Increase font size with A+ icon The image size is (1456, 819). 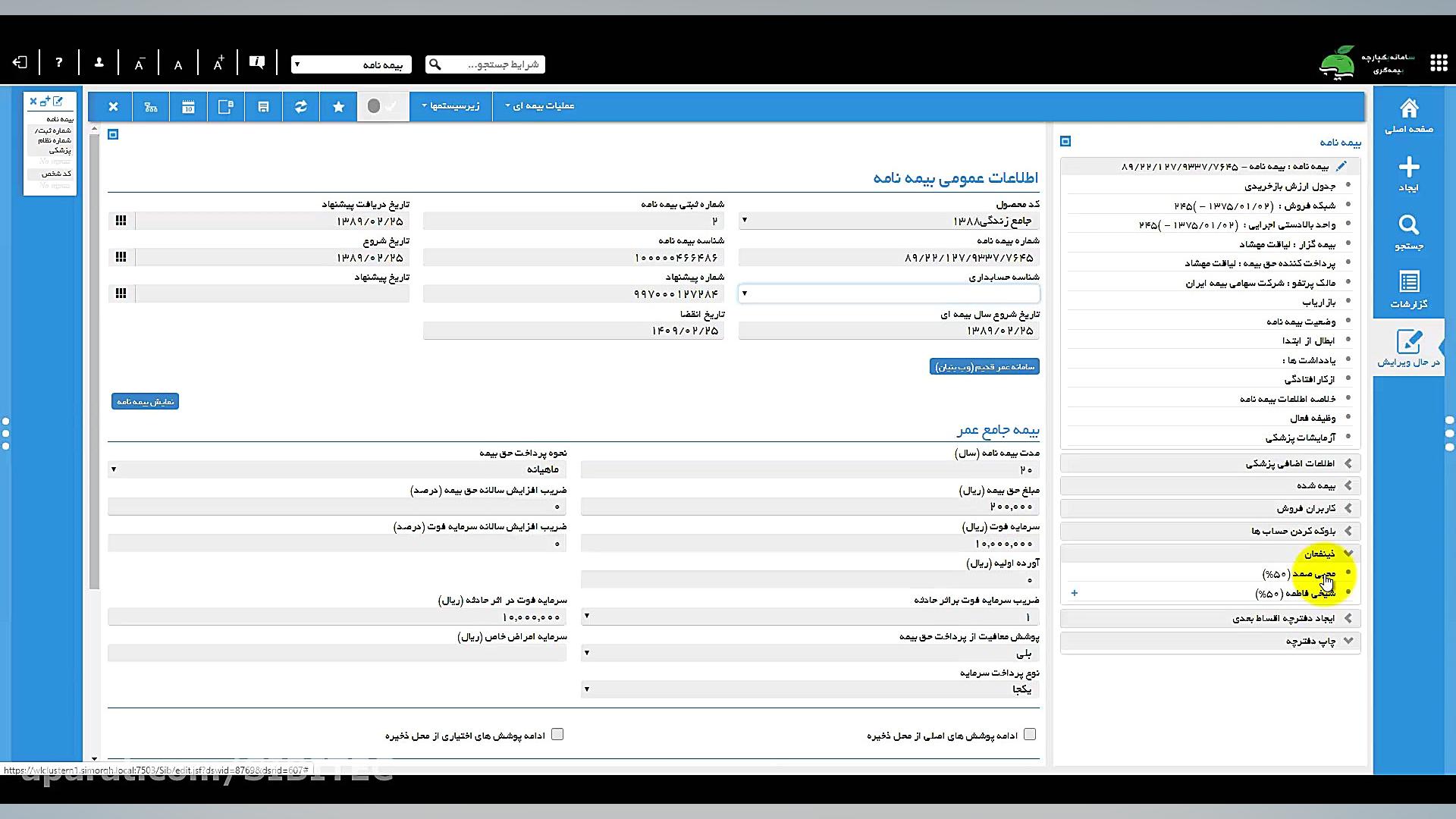218,64
